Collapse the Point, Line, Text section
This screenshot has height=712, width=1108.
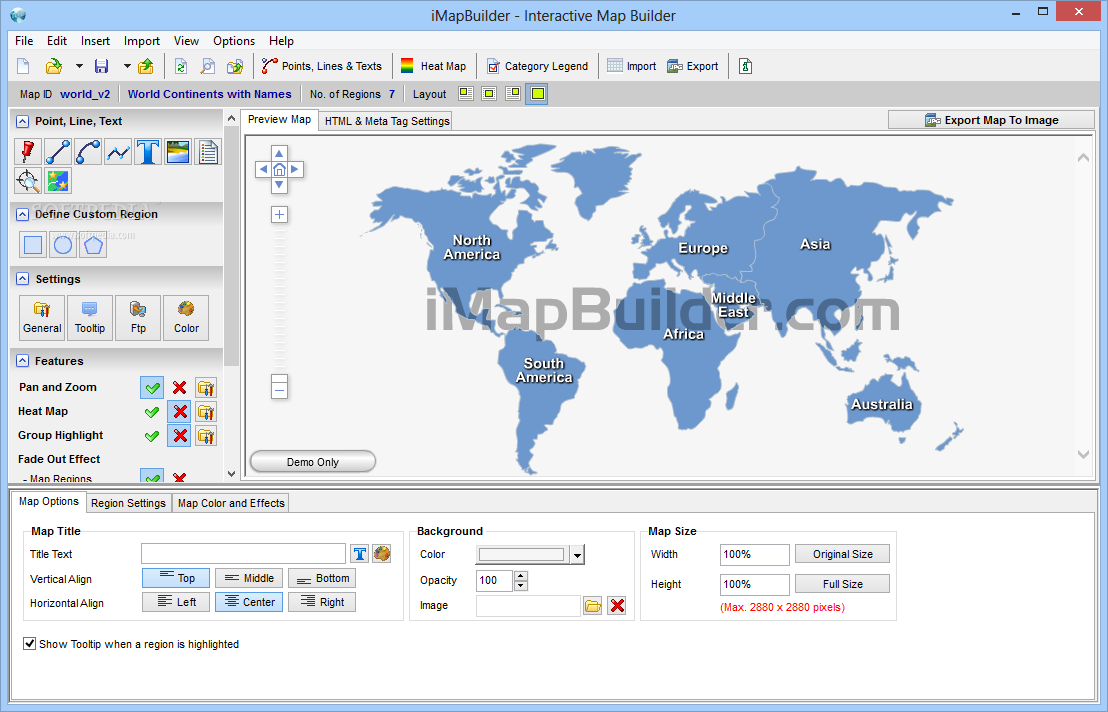tap(23, 121)
